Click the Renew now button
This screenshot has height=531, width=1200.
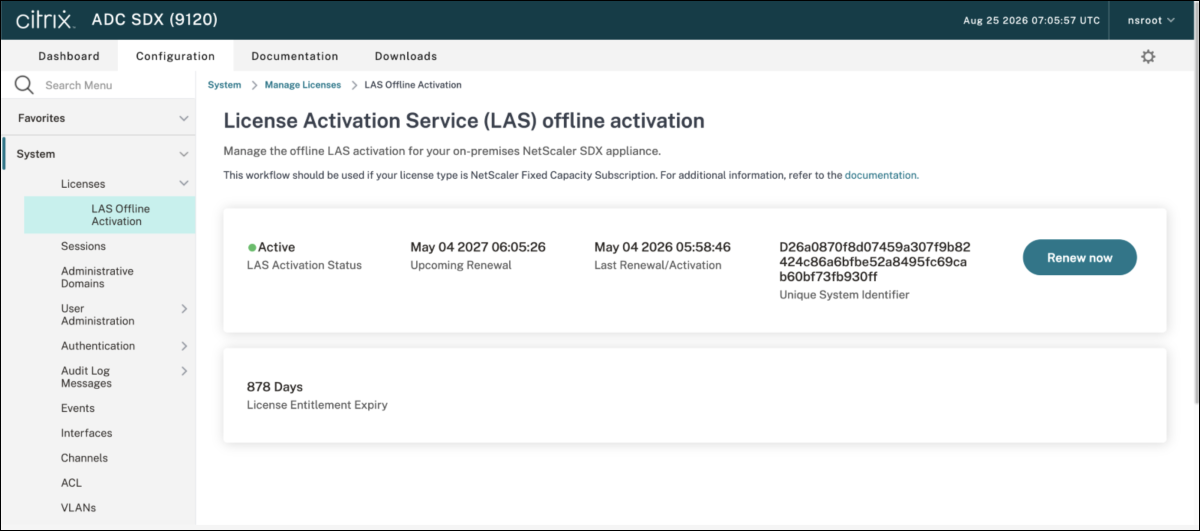(1080, 258)
